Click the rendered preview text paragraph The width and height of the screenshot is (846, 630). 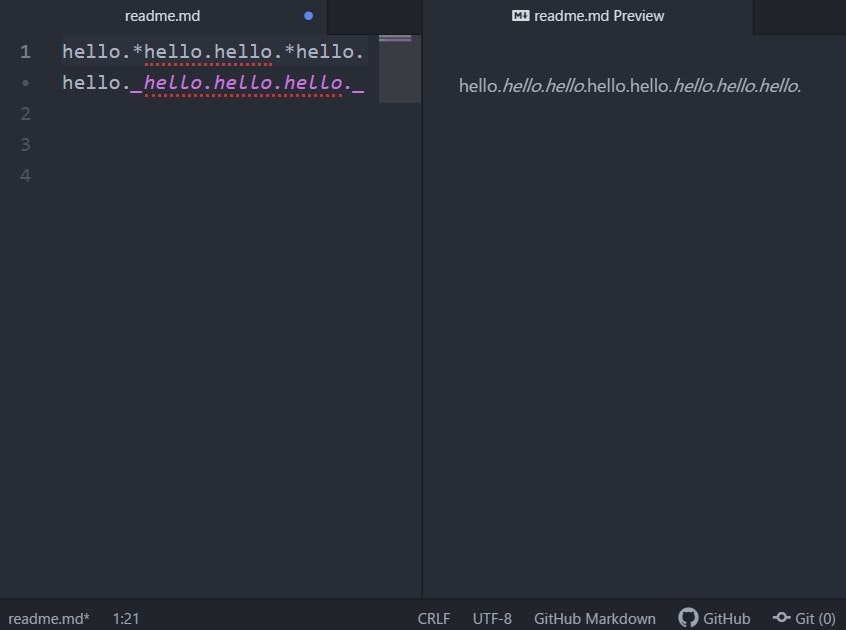630,86
